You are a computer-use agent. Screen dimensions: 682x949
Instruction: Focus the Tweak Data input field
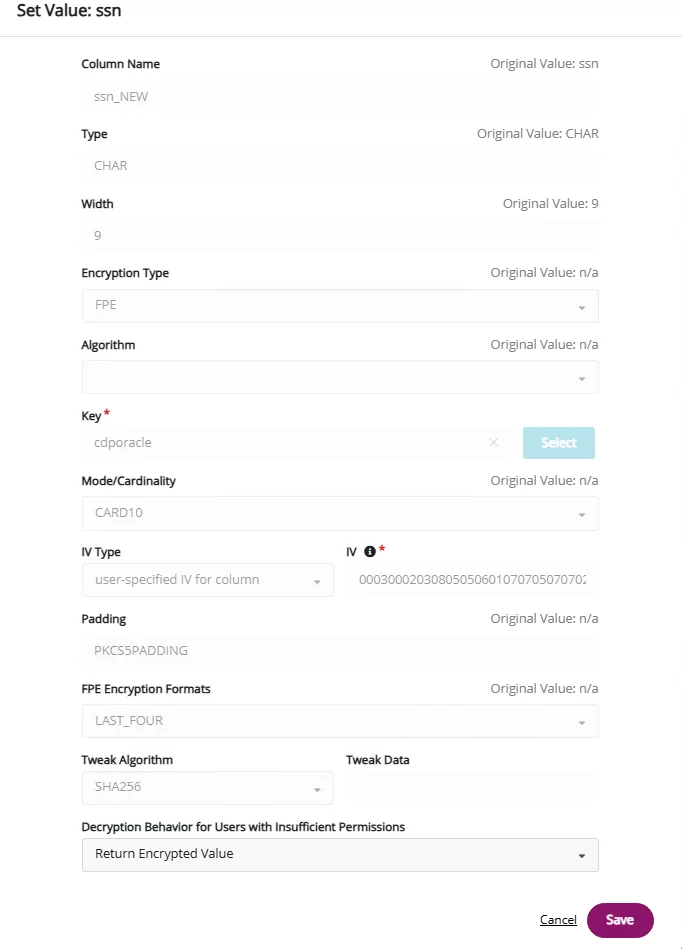472,787
